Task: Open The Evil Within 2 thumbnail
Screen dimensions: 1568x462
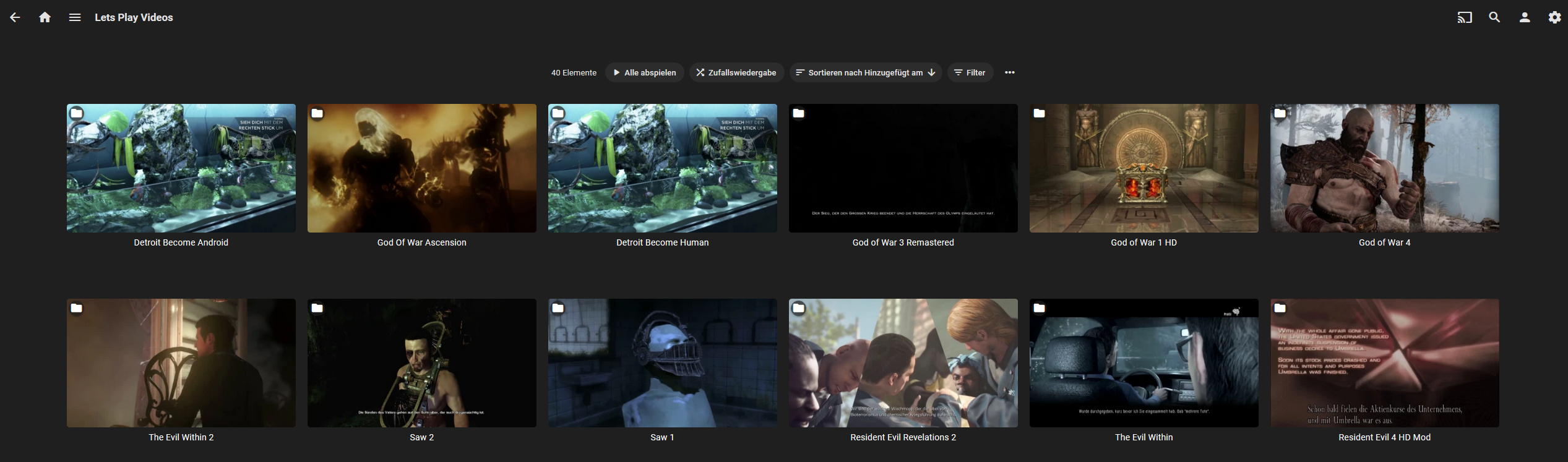Action: pos(181,363)
